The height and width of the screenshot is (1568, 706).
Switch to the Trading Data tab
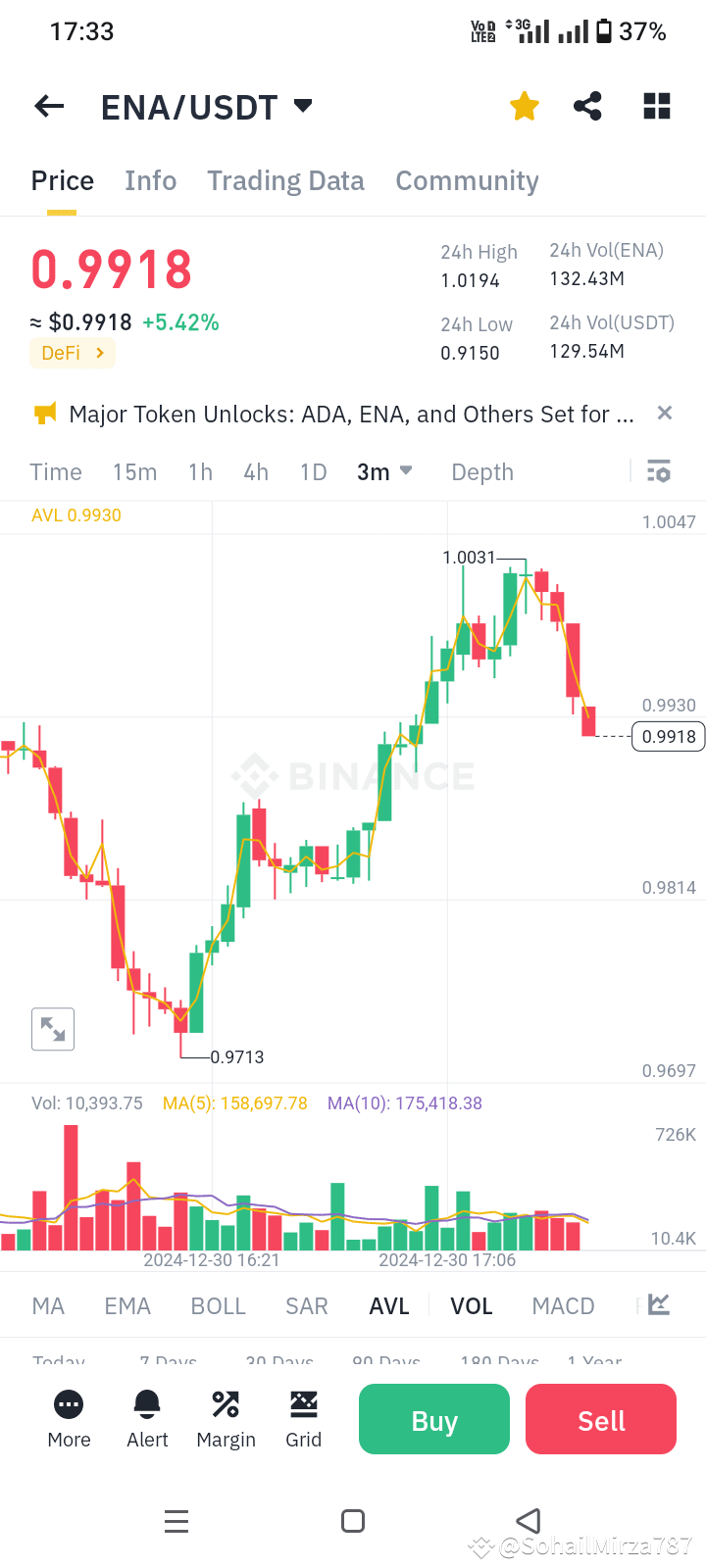point(285,180)
